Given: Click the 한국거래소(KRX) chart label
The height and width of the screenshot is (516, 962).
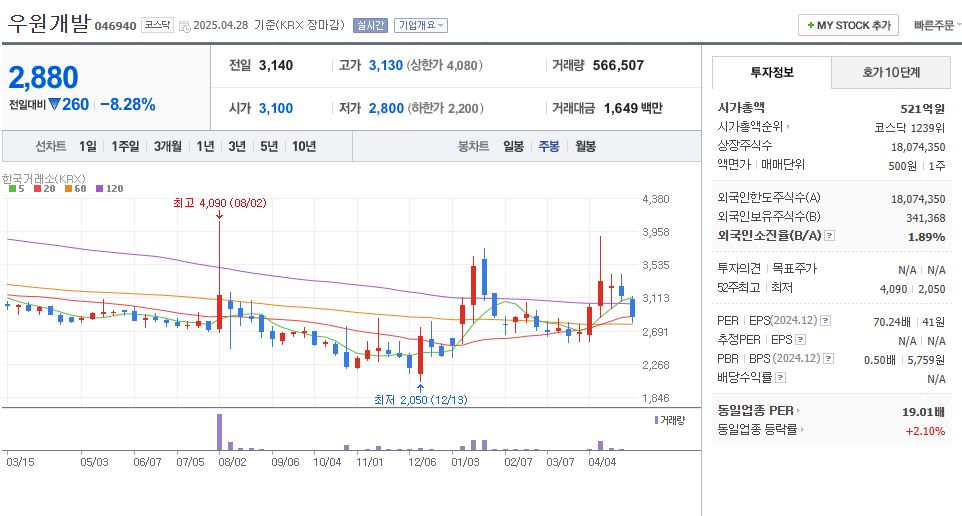Looking at the screenshot, I should pos(44,179).
